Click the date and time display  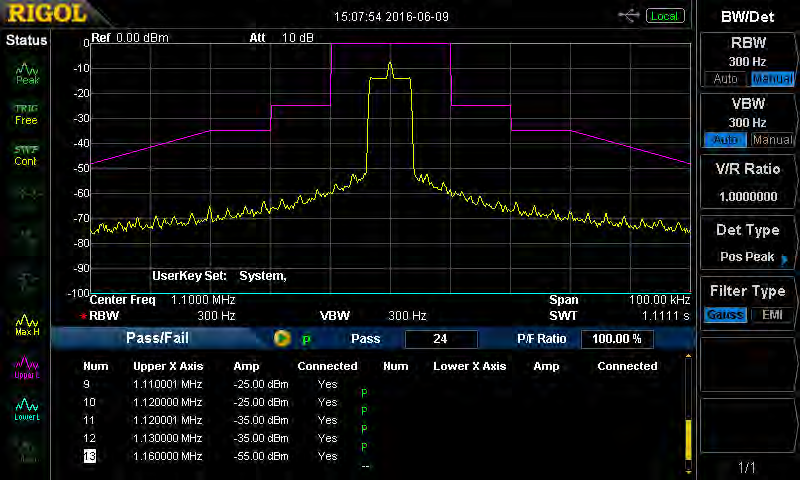click(391, 17)
